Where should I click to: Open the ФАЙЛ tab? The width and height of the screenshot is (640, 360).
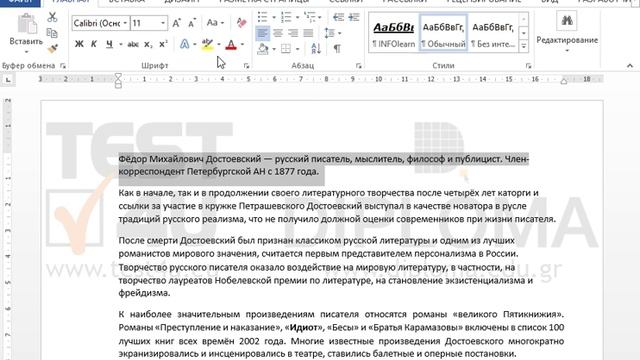pyautogui.click(x=20, y=2)
